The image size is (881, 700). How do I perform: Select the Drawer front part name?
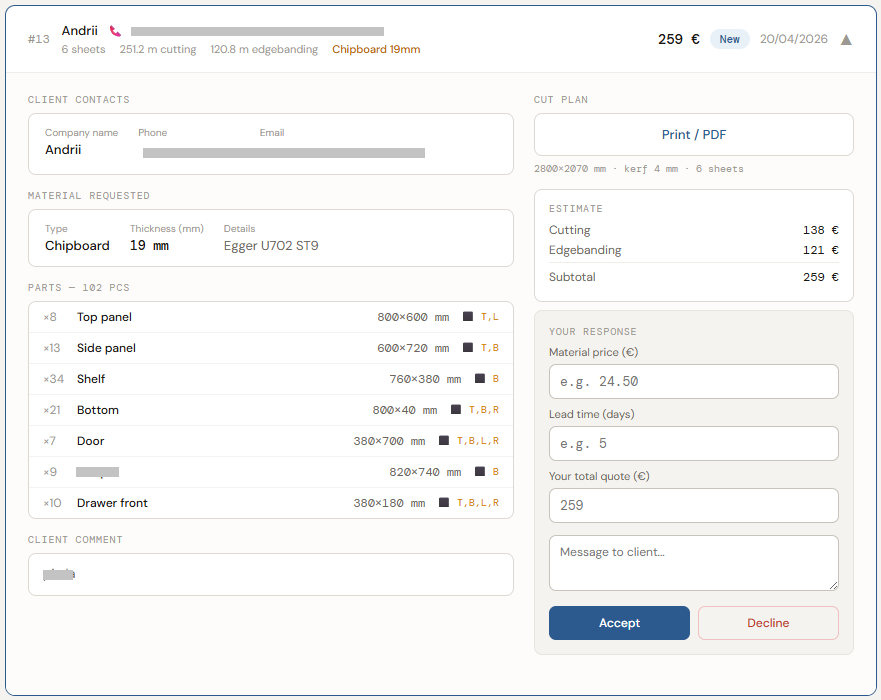(112, 503)
